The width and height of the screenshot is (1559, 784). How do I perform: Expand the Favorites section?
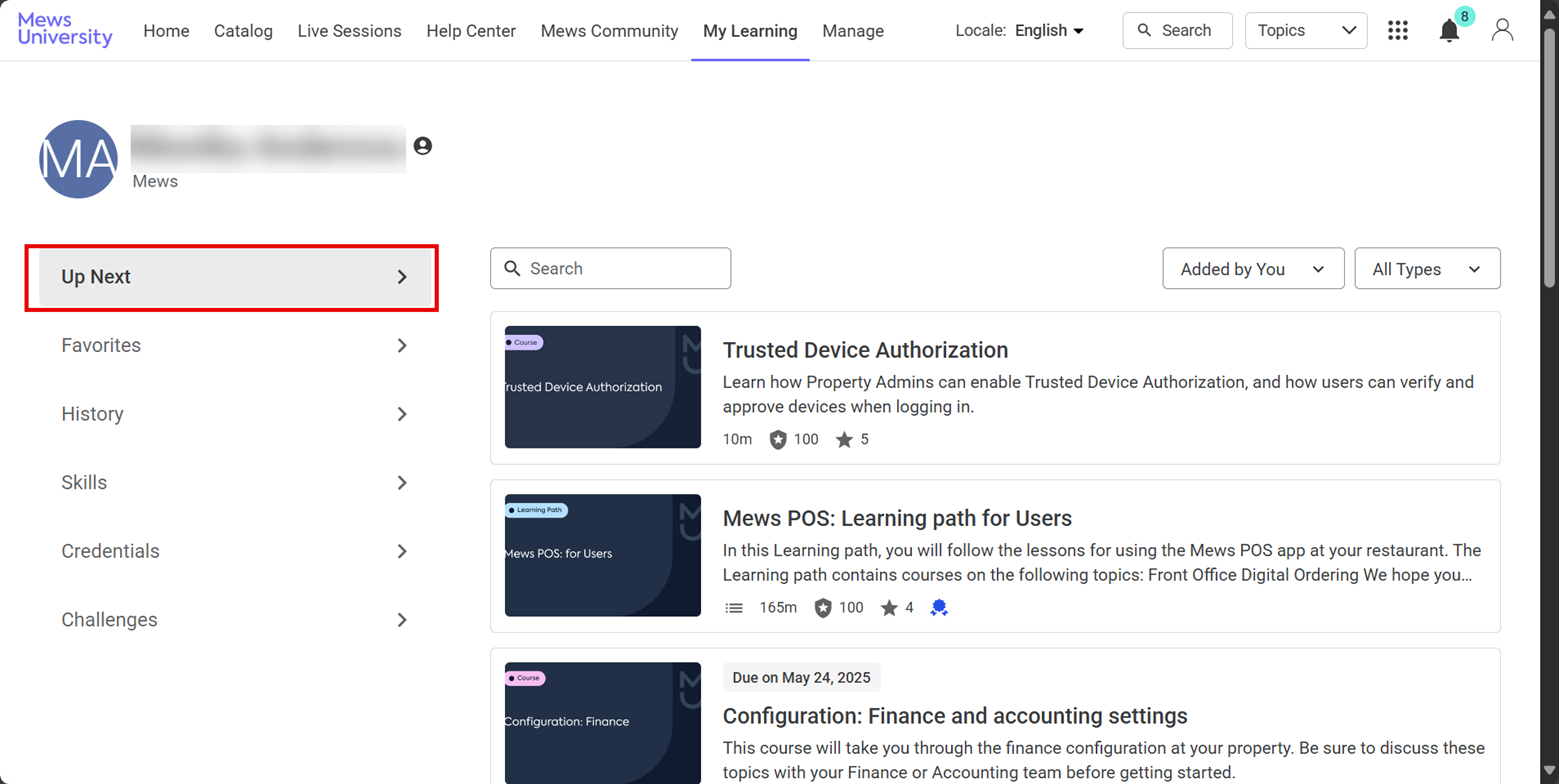[x=235, y=346]
